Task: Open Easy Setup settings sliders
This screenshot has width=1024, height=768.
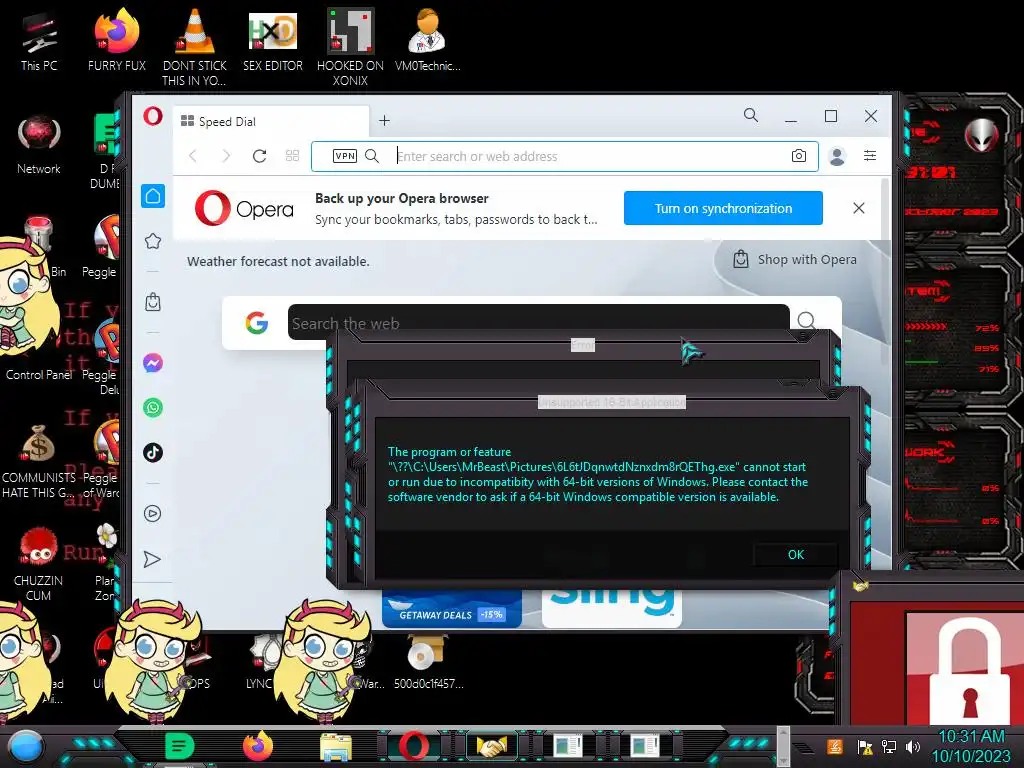Action: 870,155
